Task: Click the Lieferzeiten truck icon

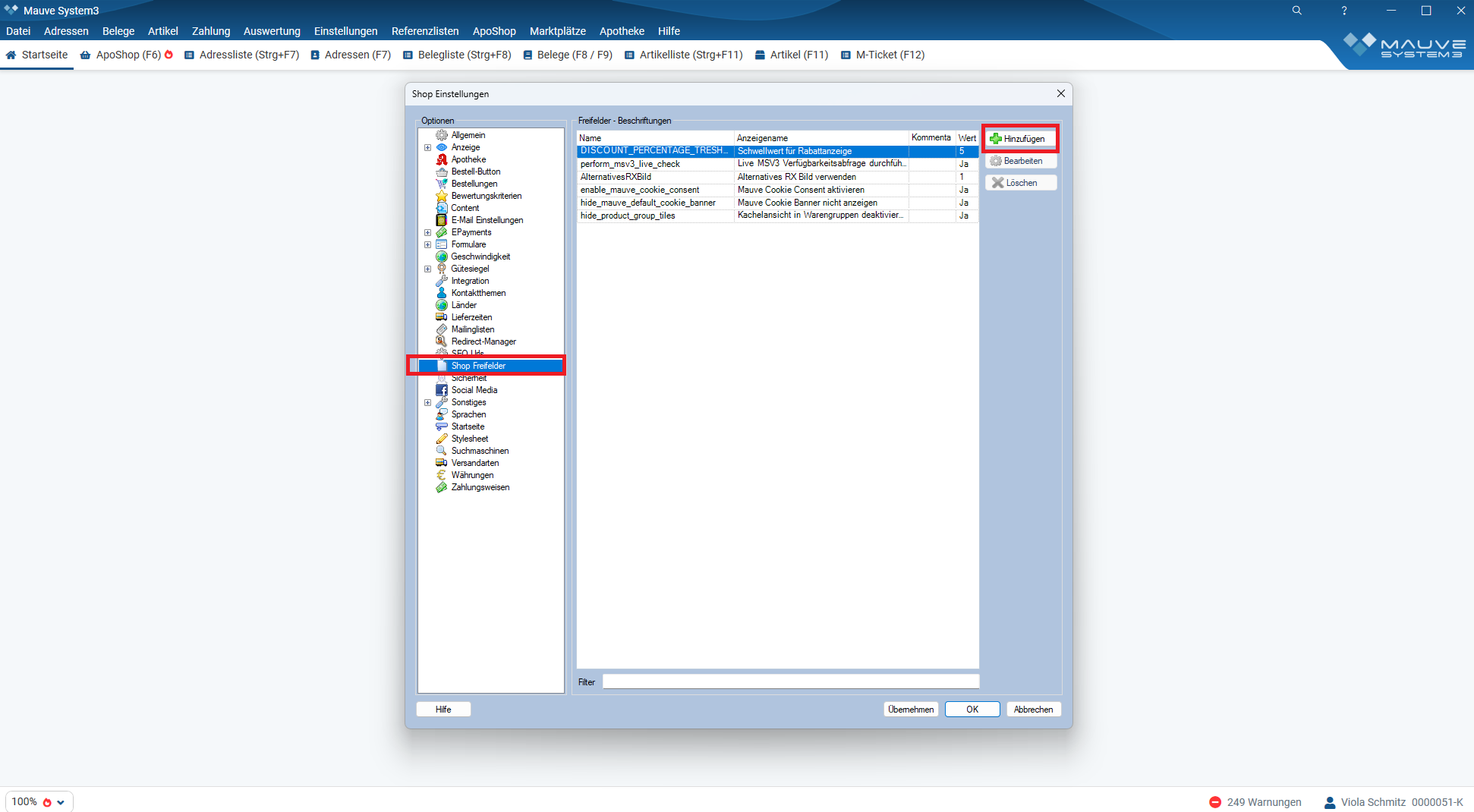Action: pos(442,317)
